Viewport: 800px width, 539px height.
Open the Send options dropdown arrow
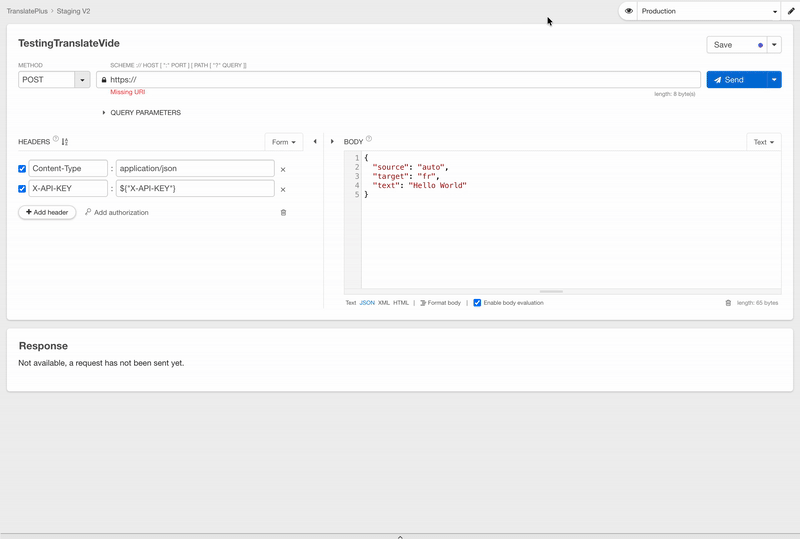tap(774, 80)
